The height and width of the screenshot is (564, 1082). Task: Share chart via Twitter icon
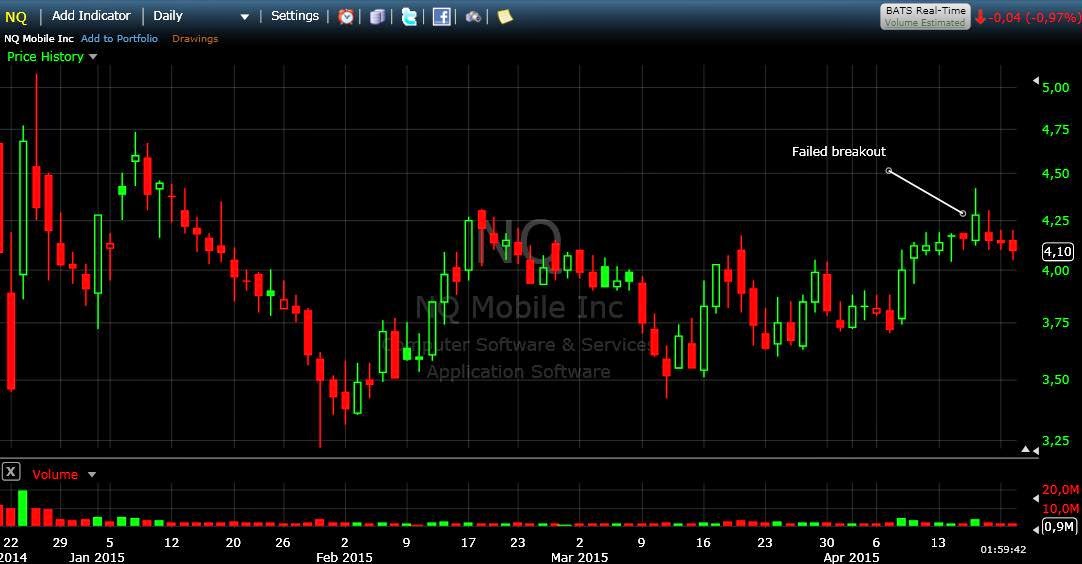pyautogui.click(x=409, y=17)
